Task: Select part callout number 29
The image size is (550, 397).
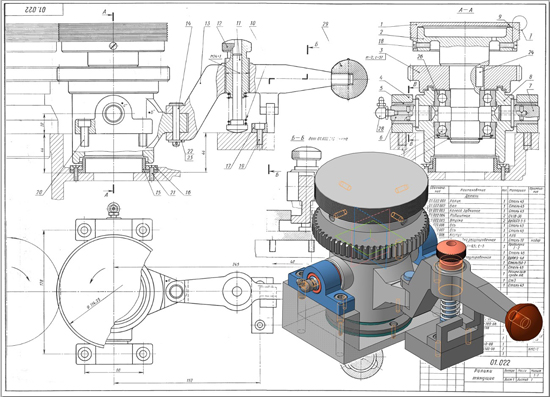Action: (325, 24)
